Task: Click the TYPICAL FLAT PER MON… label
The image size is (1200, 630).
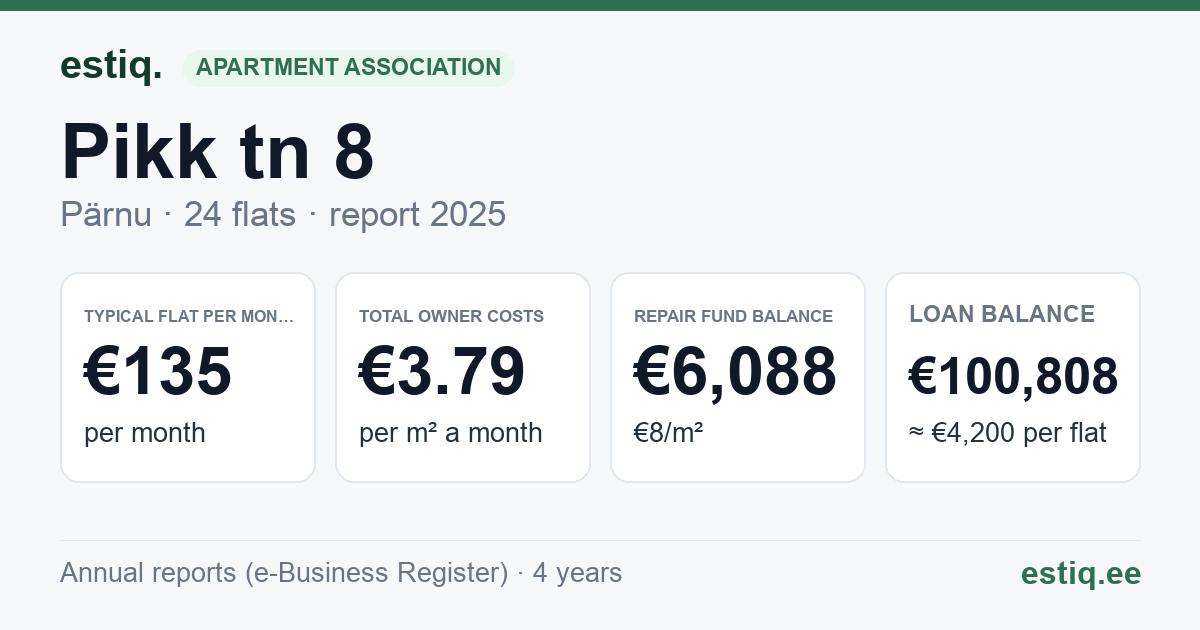Action: coord(189,316)
